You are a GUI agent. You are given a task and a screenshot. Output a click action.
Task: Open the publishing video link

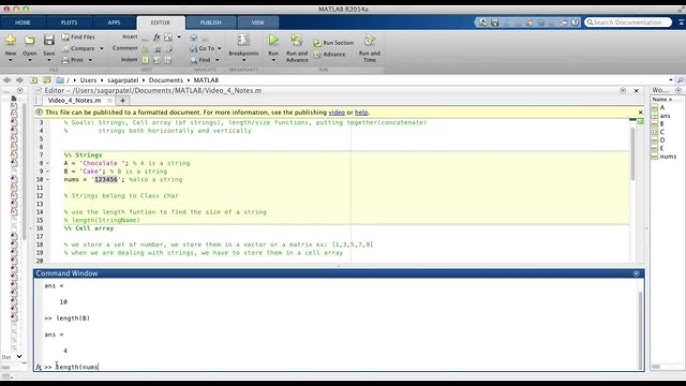point(336,112)
